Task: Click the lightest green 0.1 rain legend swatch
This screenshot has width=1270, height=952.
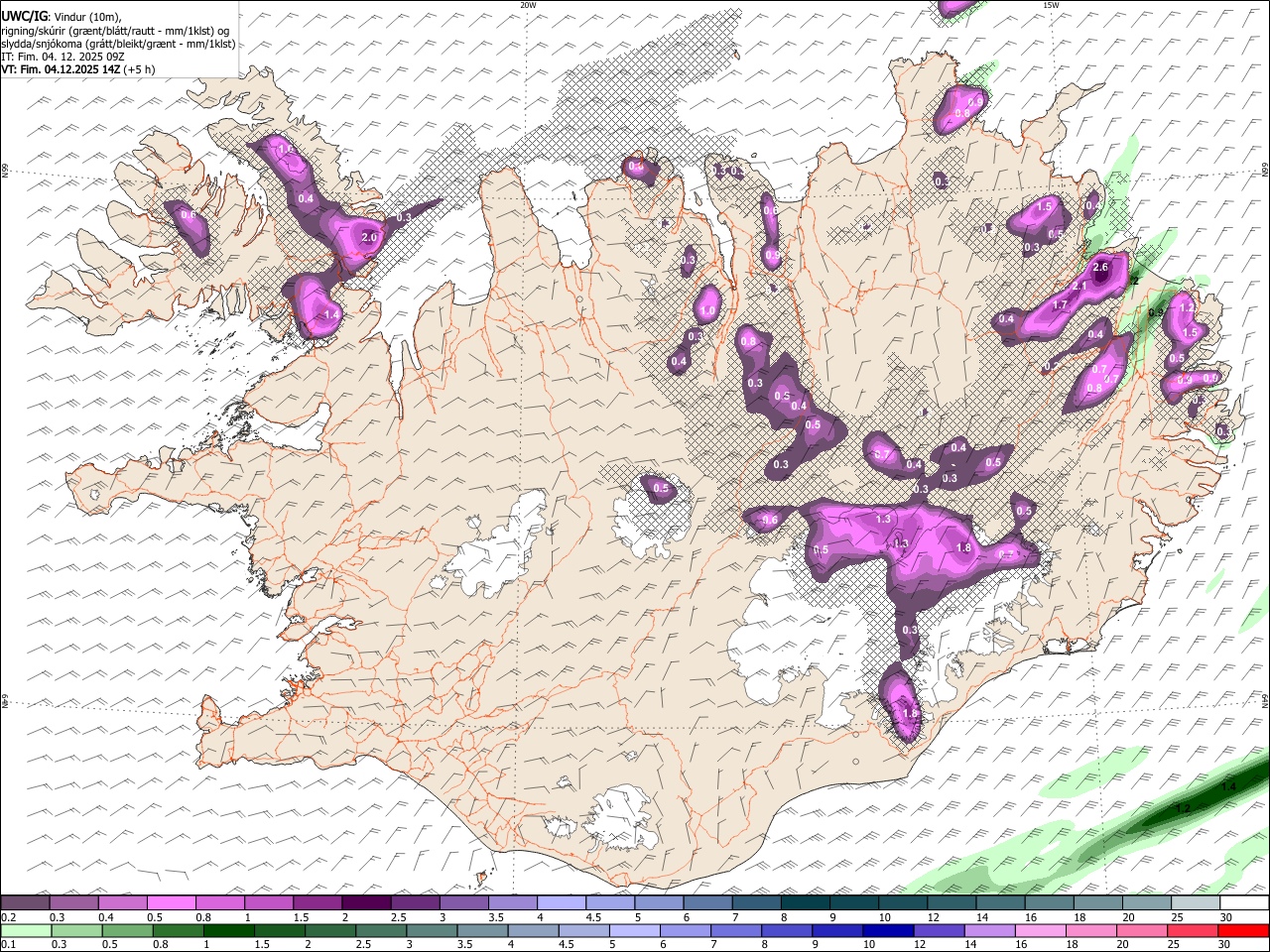Action: 27,930
